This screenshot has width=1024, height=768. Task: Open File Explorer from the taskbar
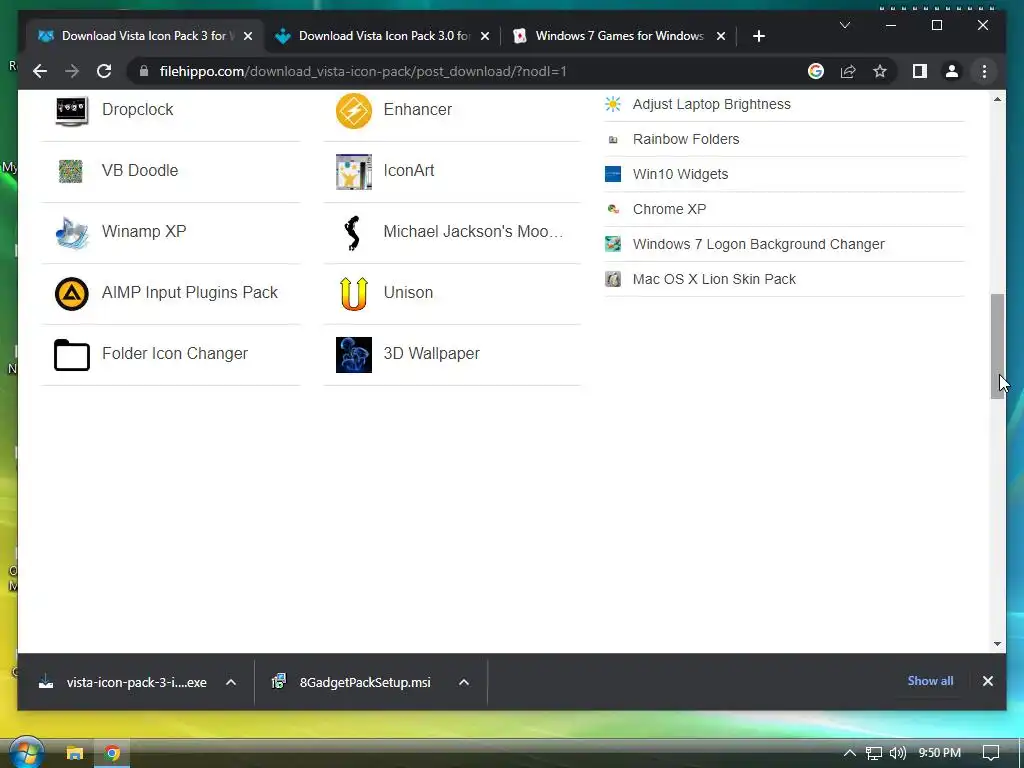click(75, 753)
